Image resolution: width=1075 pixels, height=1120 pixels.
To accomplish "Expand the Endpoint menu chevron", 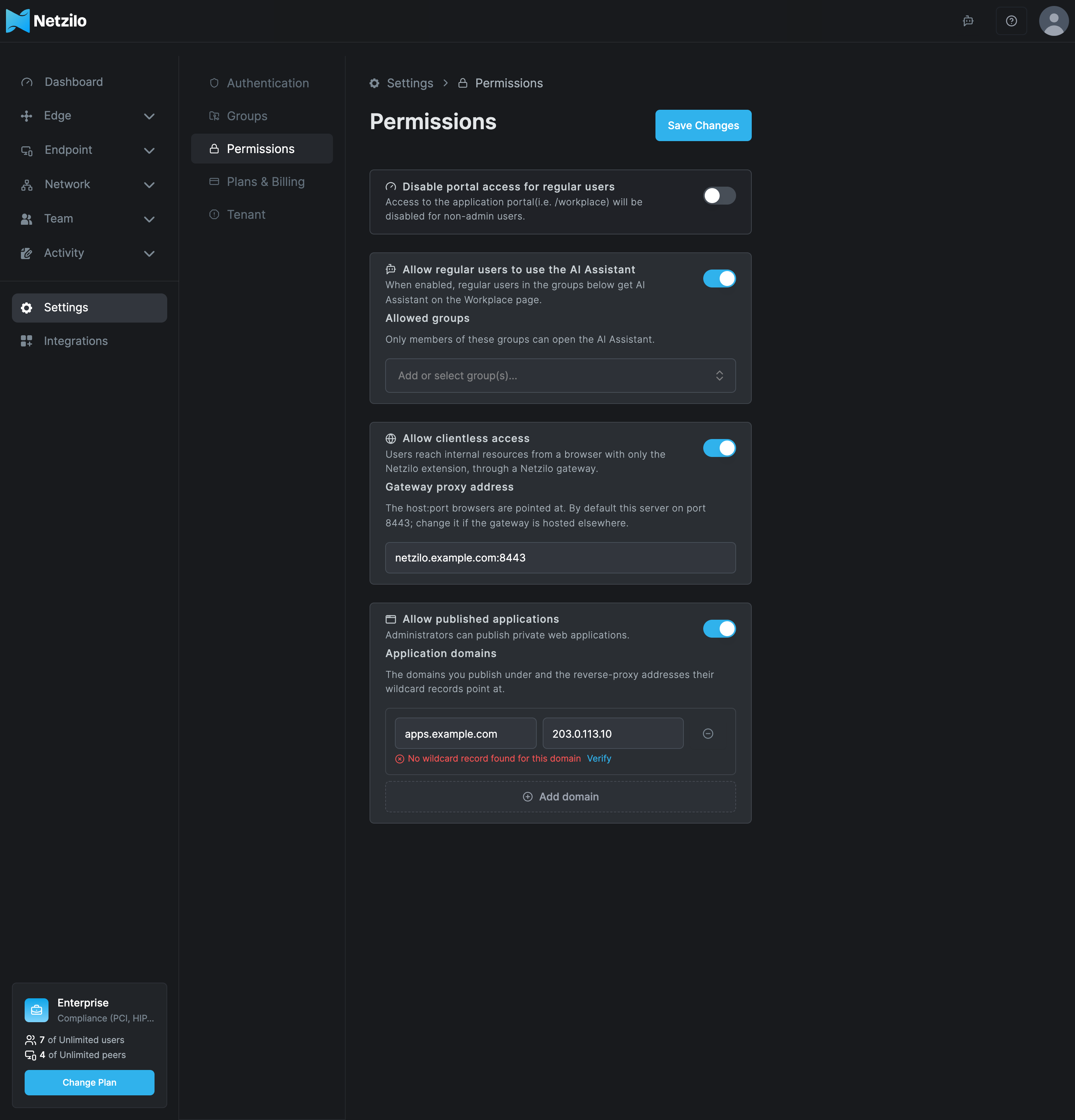I will (149, 151).
